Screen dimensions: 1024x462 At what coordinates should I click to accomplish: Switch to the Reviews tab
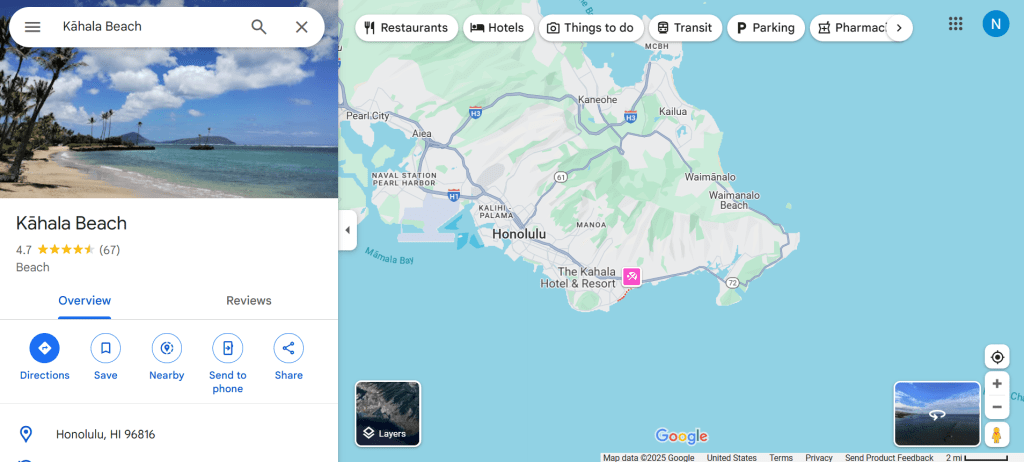coord(249,301)
